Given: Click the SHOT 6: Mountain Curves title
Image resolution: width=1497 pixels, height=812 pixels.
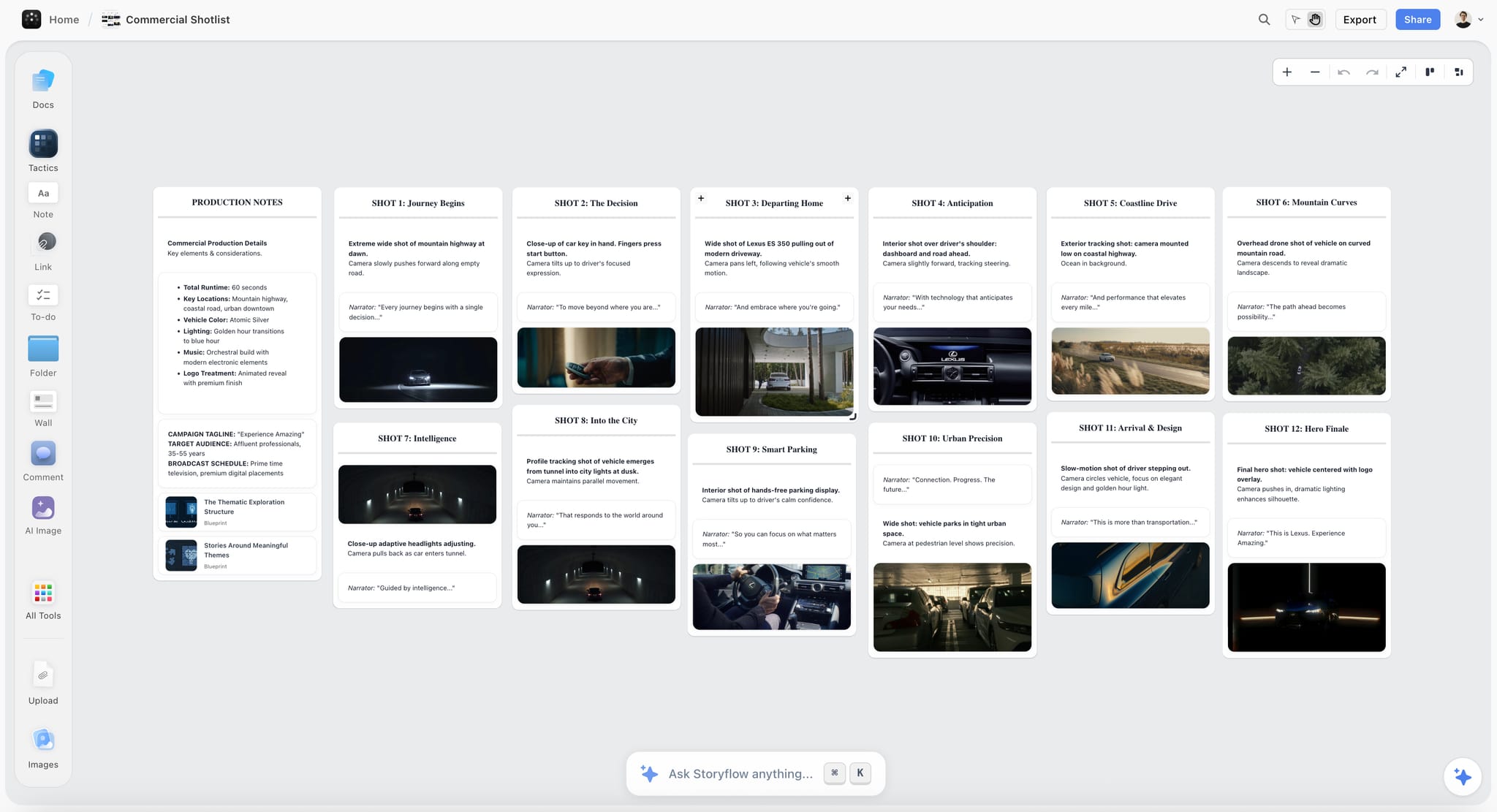Looking at the screenshot, I should tap(1307, 202).
